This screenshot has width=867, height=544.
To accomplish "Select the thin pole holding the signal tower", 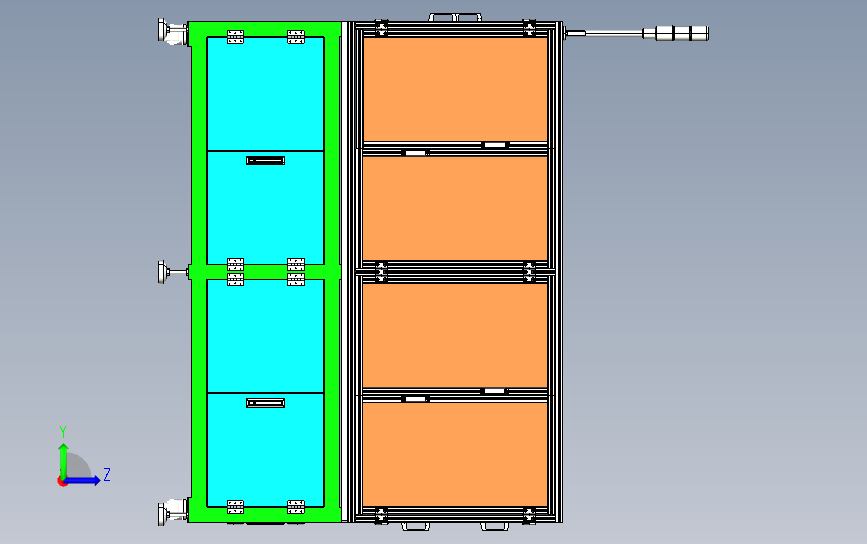I will tap(614, 33).
